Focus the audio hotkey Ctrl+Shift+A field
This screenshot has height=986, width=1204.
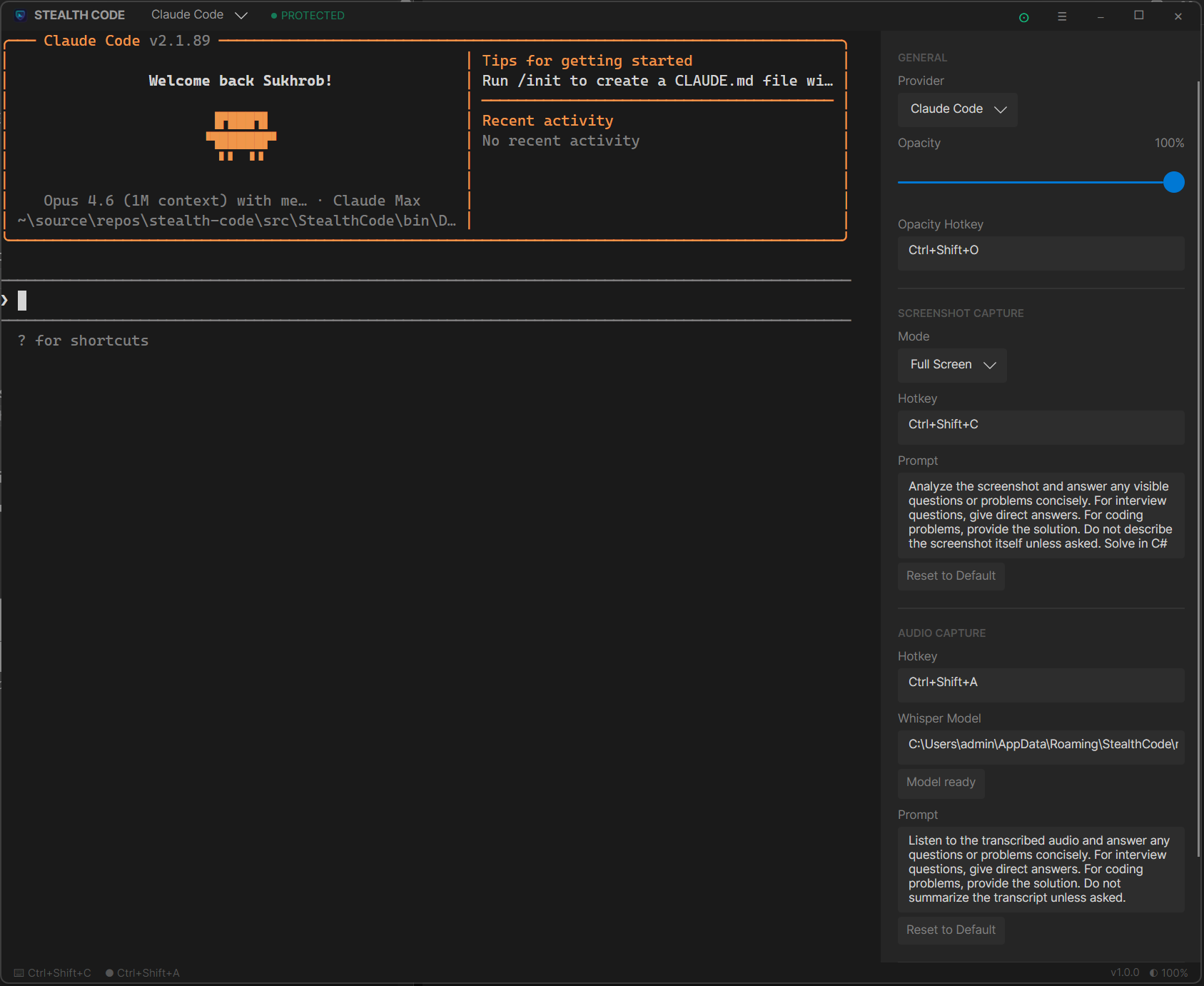pos(1041,685)
